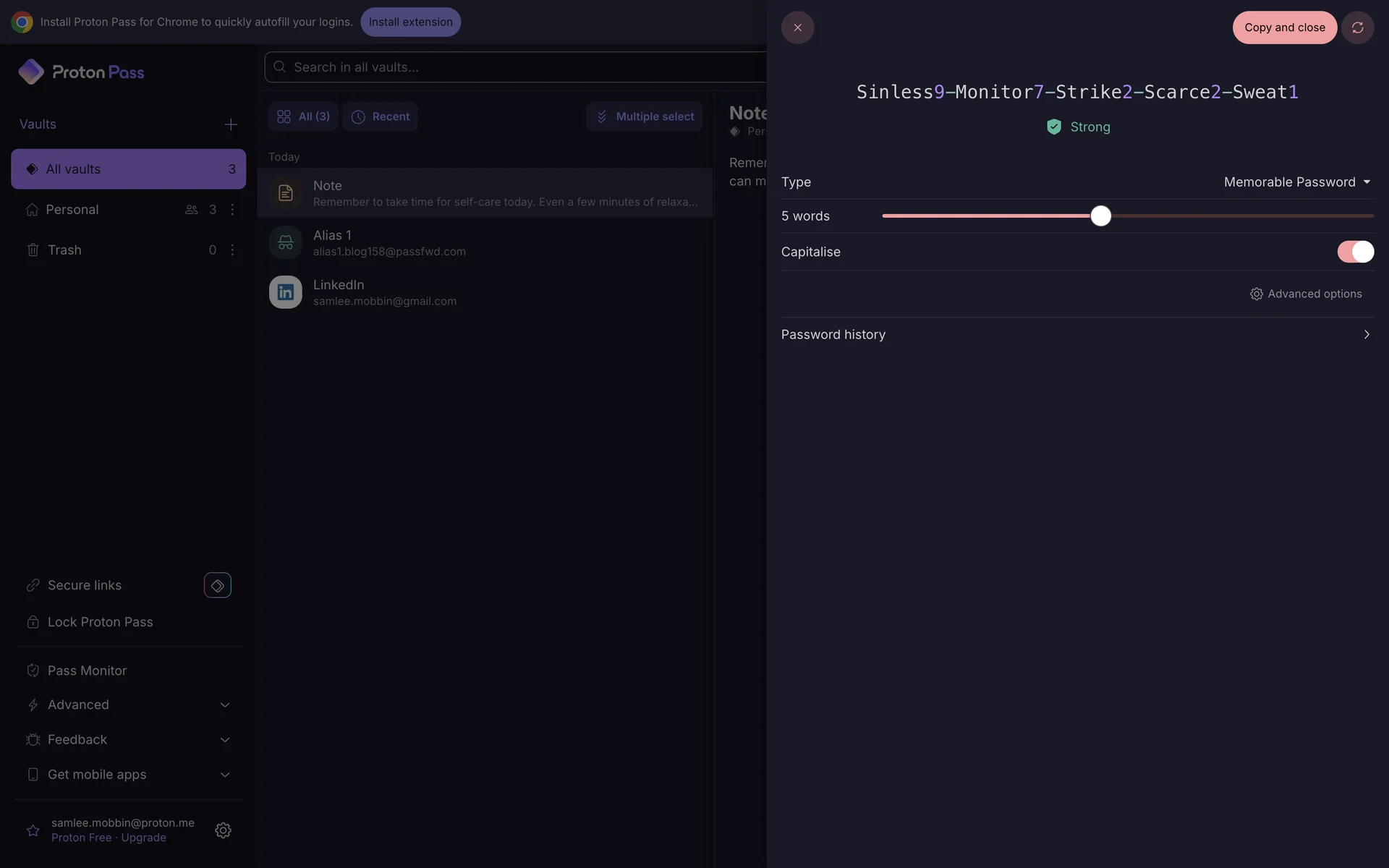Add a new vault with plus icon
The height and width of the screenshot is (868, 1389).
231,124
